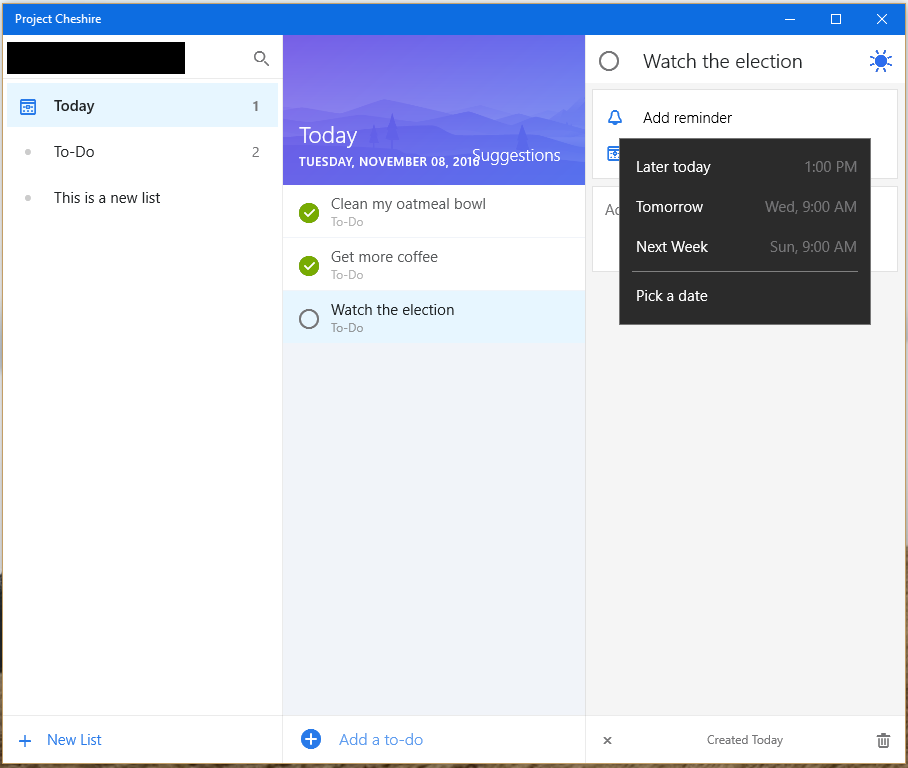
Task: Uncheck Clean my oatmeal bowl task
Action: pos(309,212)
